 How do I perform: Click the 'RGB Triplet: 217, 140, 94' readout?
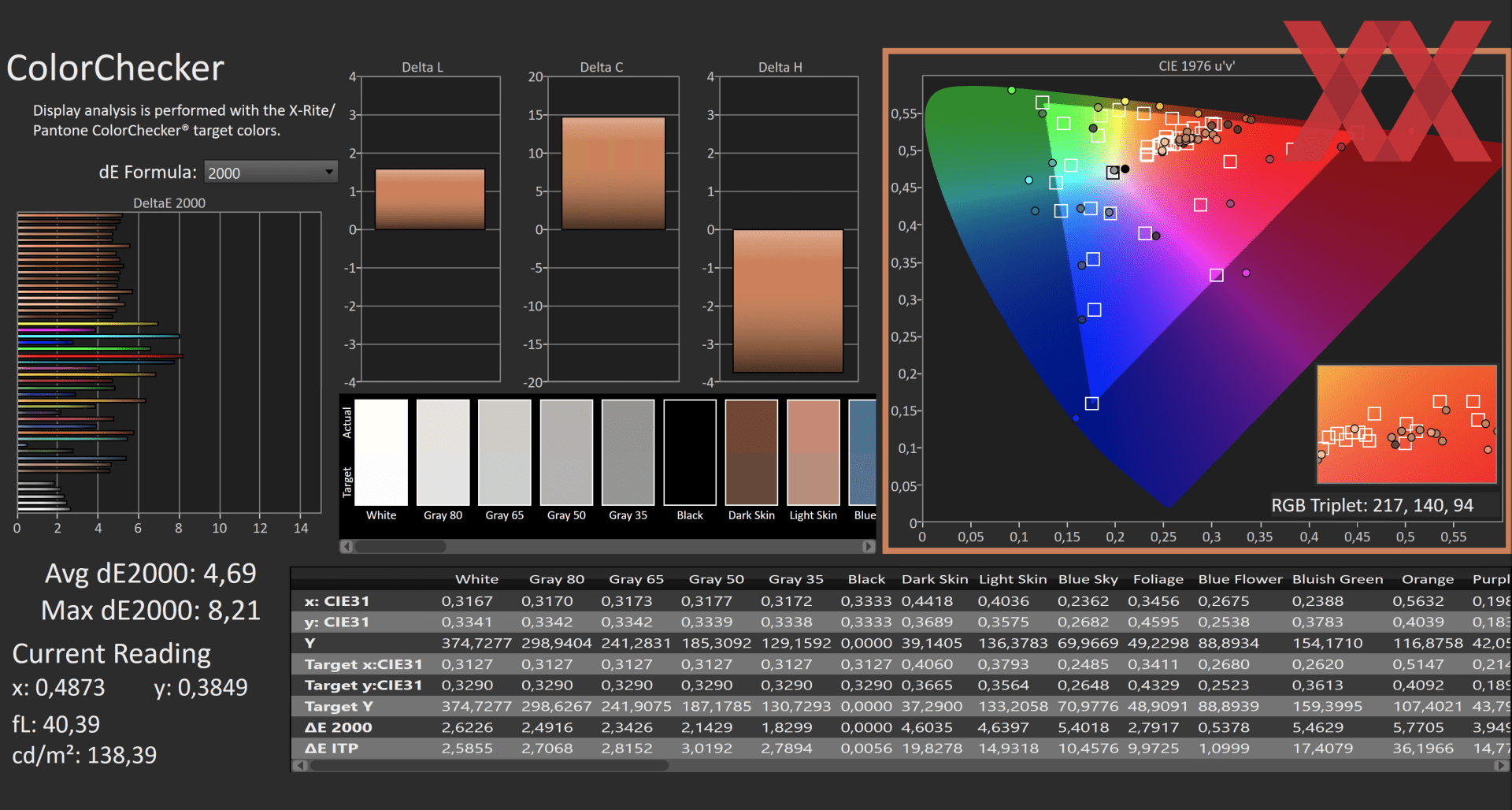click(1372, 505)
